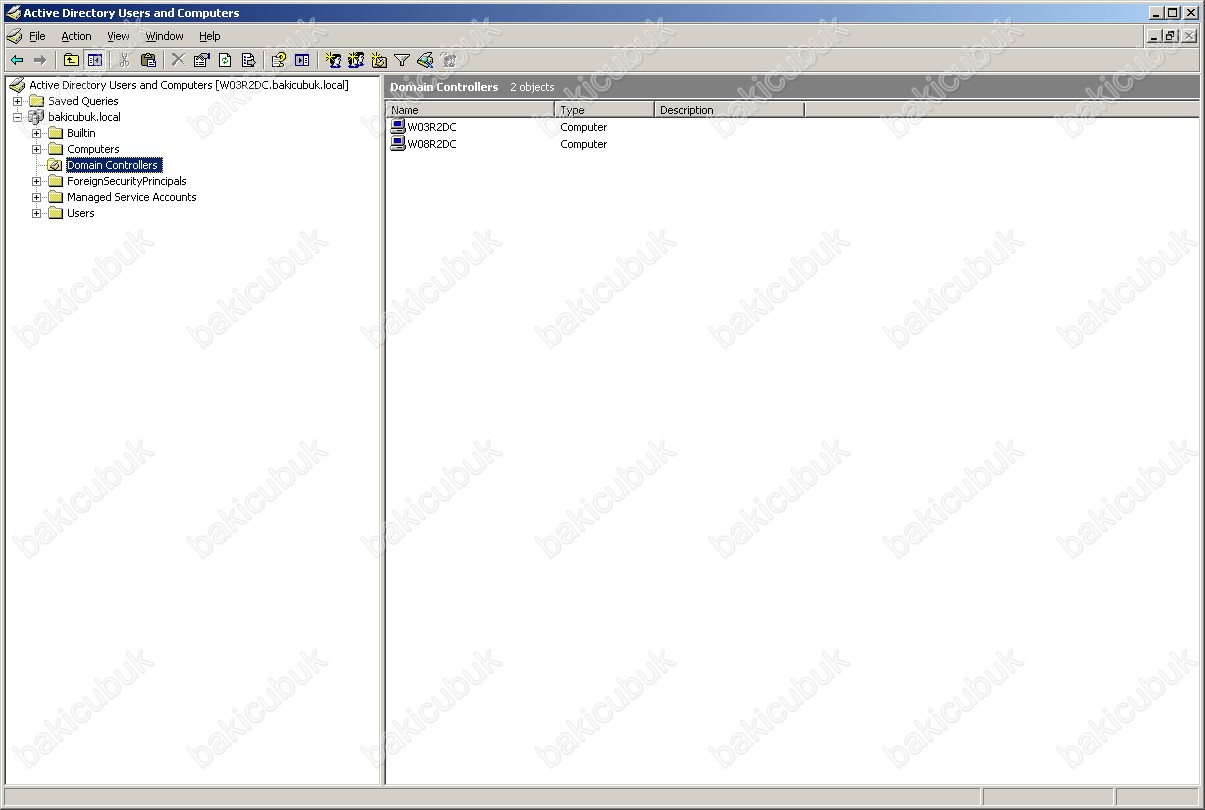Click the Users folder icon in tree
Image resolution: width=1205 pixels, height=810 pixels.
tap(56, 213)
